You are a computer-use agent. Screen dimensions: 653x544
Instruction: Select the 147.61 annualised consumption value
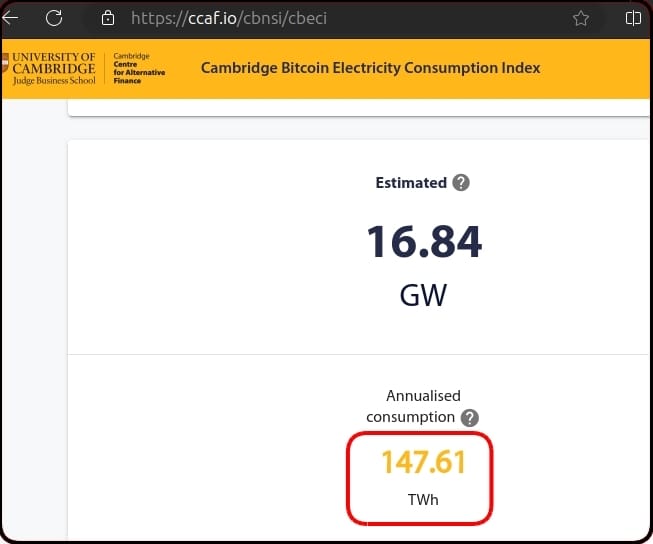click(424, 462)
